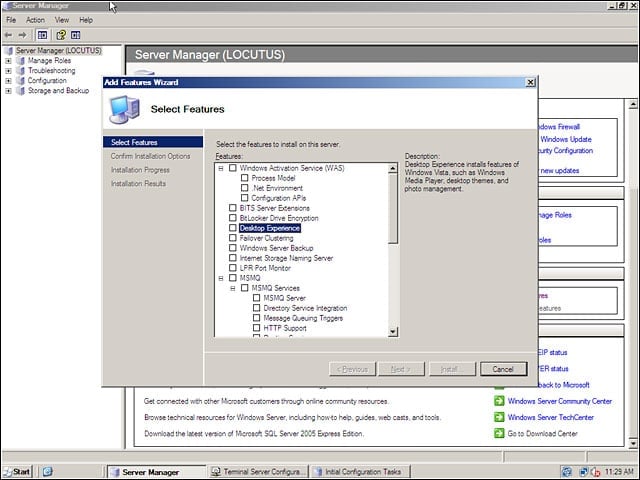
Task: Check the Failover Clustering checkbox
Action: click(x=233, y=238)
